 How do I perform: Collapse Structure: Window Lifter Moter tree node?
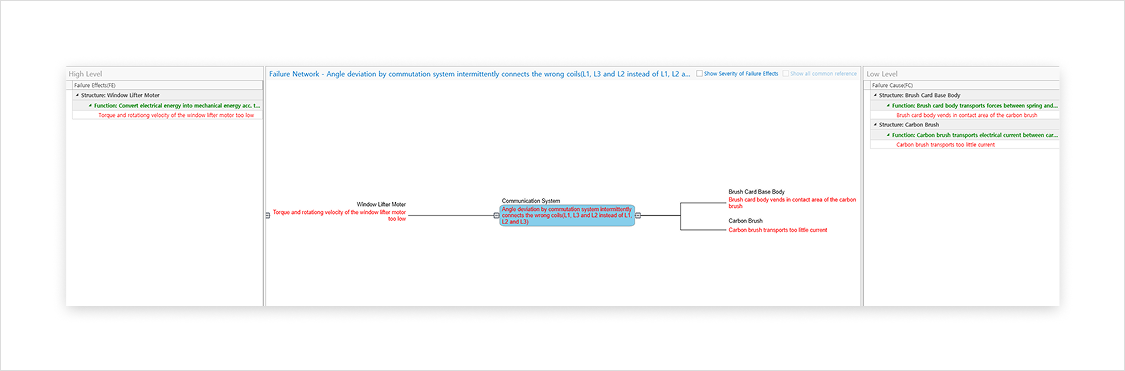[x=77, y=95]
